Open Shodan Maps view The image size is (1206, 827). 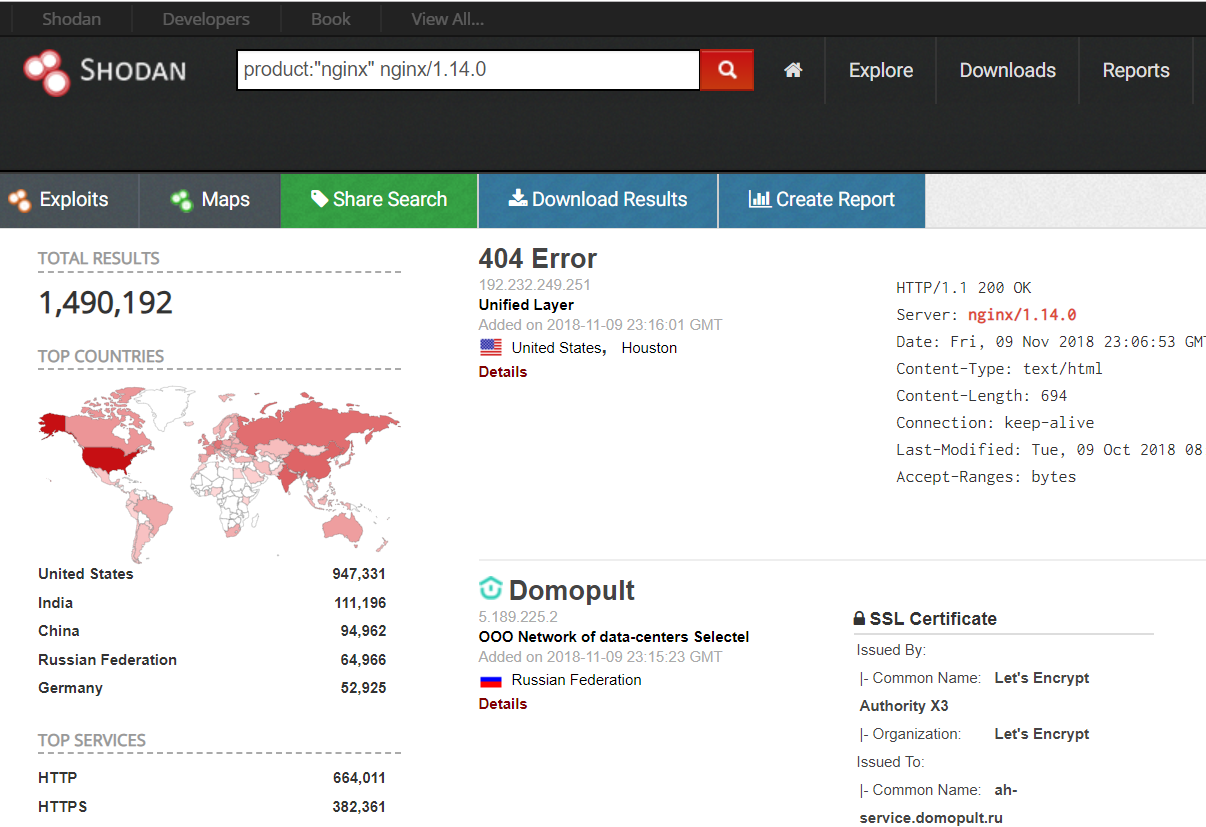point(210,200)
